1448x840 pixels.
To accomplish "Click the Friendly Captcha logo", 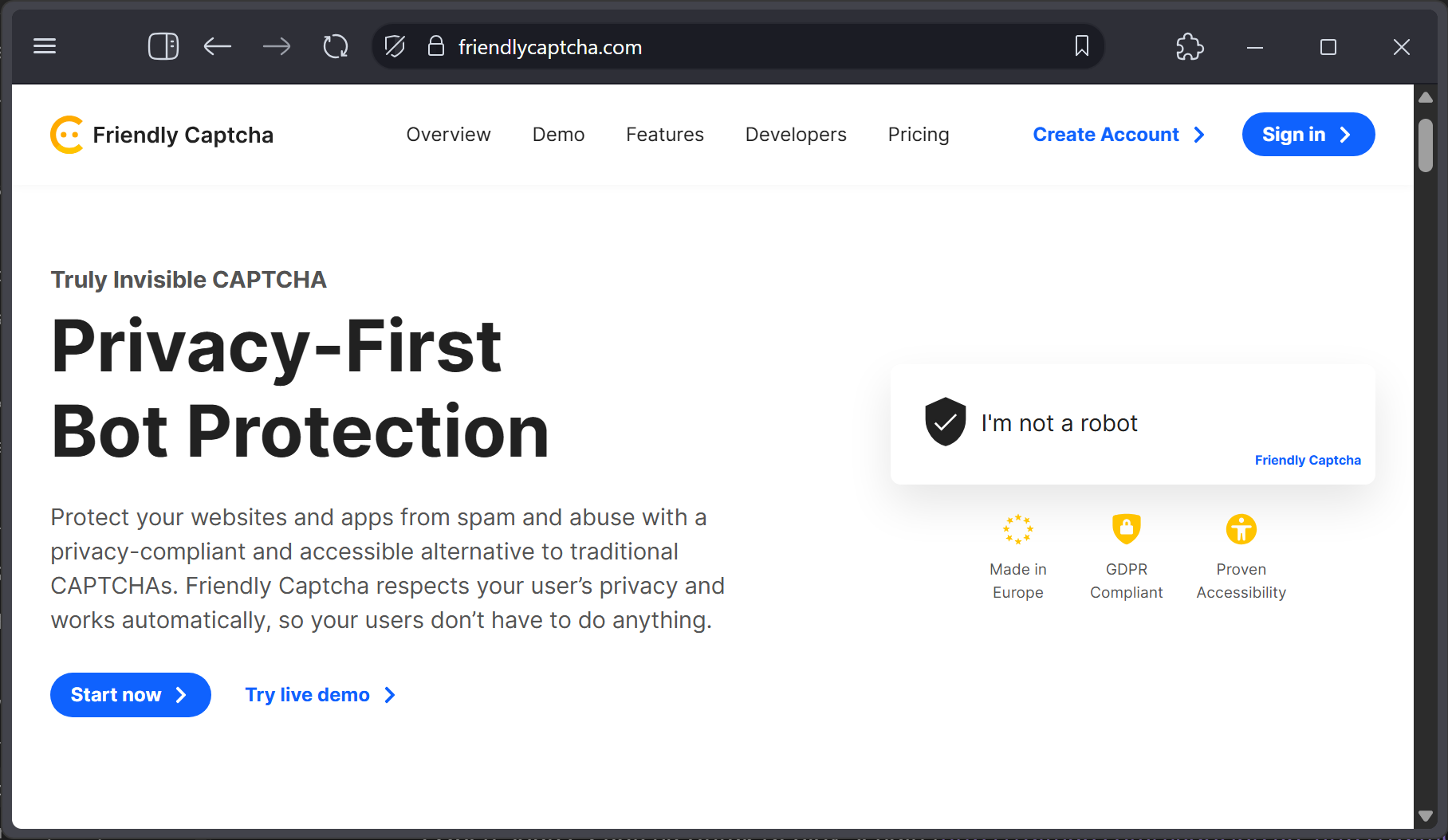I will [x=162, y=135].
